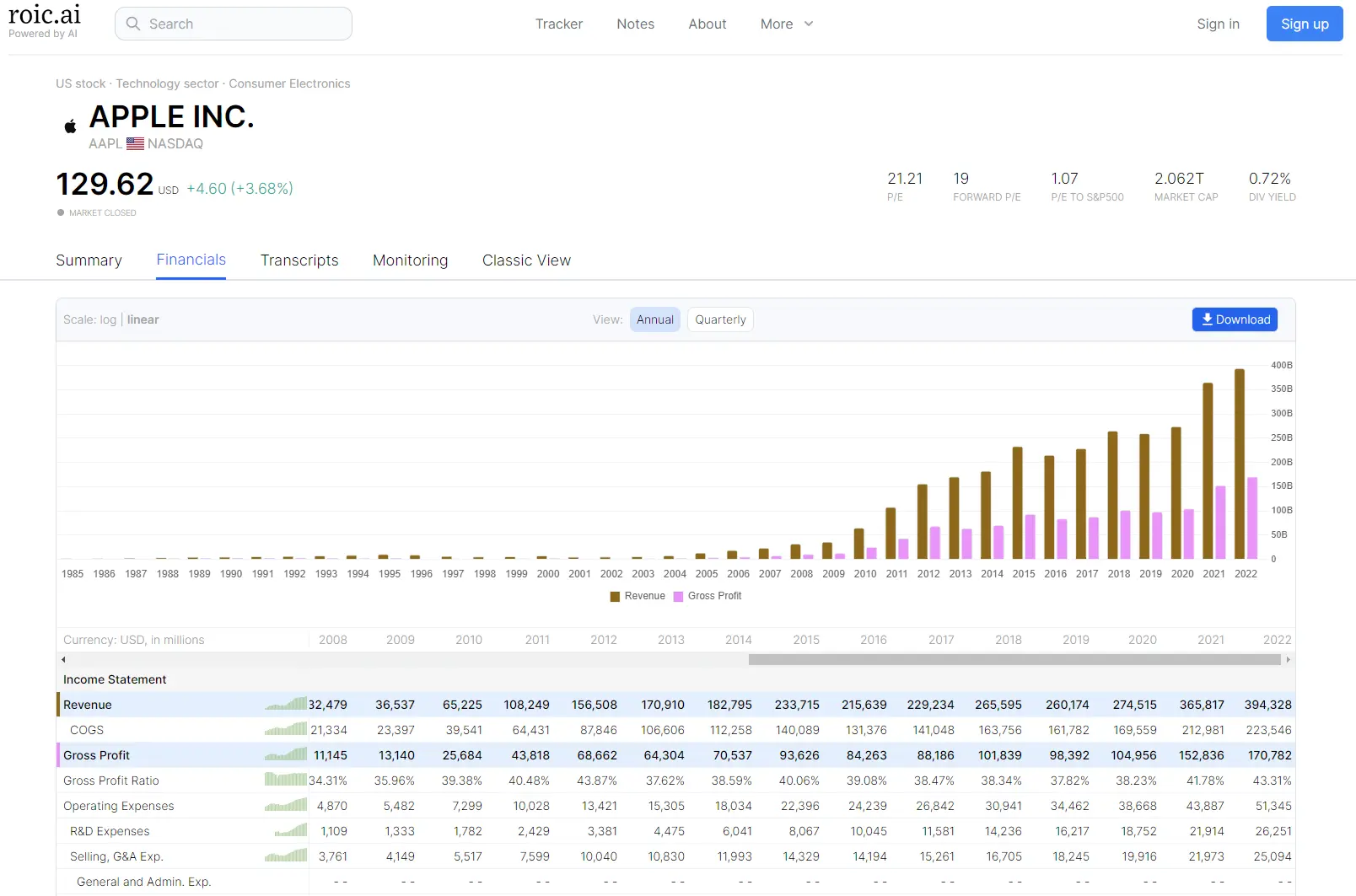Switch chart scale to log
The height and width of the screenshot is (896, 1356).
(x=108, y=319)
